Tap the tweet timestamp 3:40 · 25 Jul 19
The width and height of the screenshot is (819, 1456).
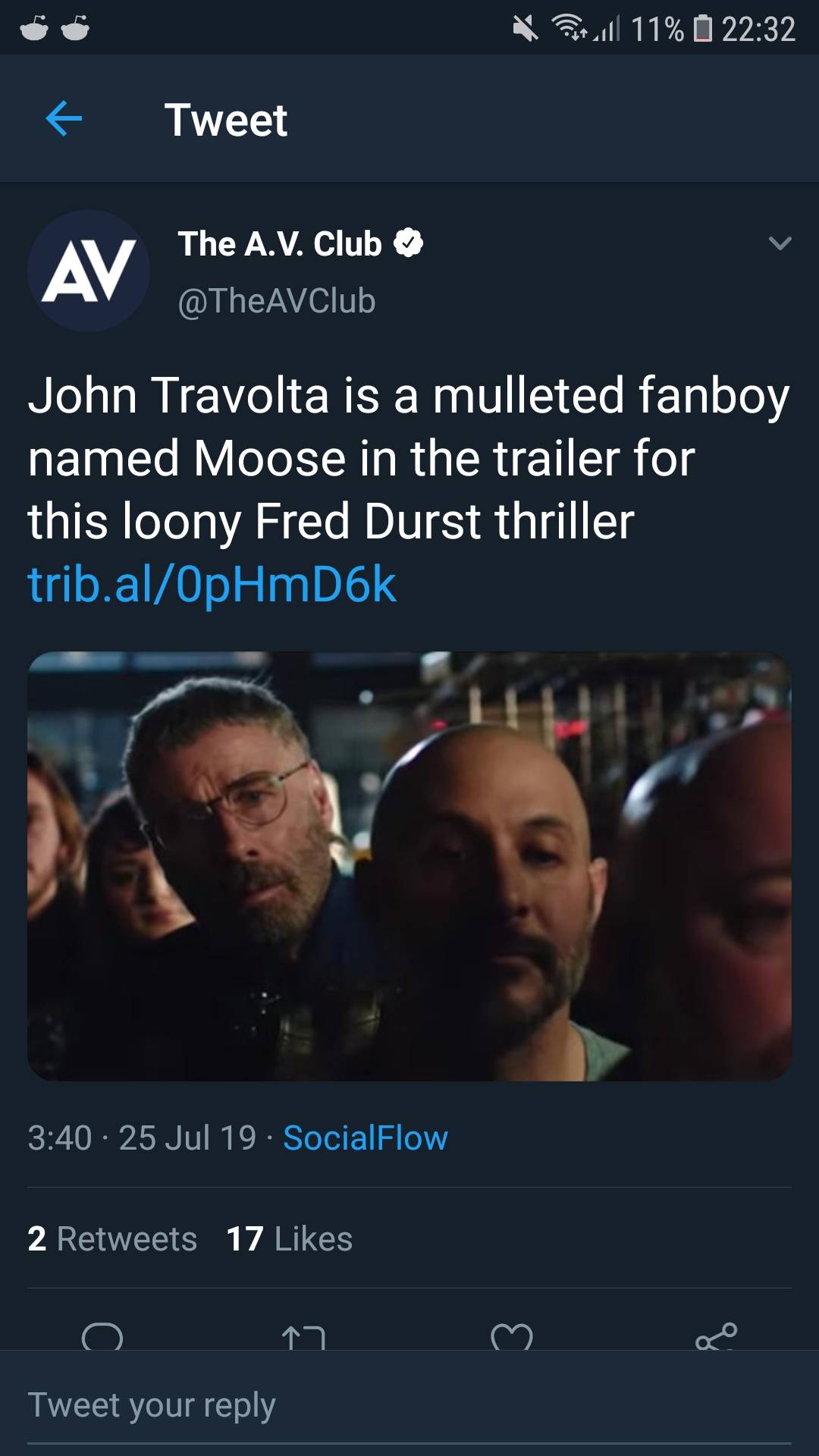click(143, 1138)
